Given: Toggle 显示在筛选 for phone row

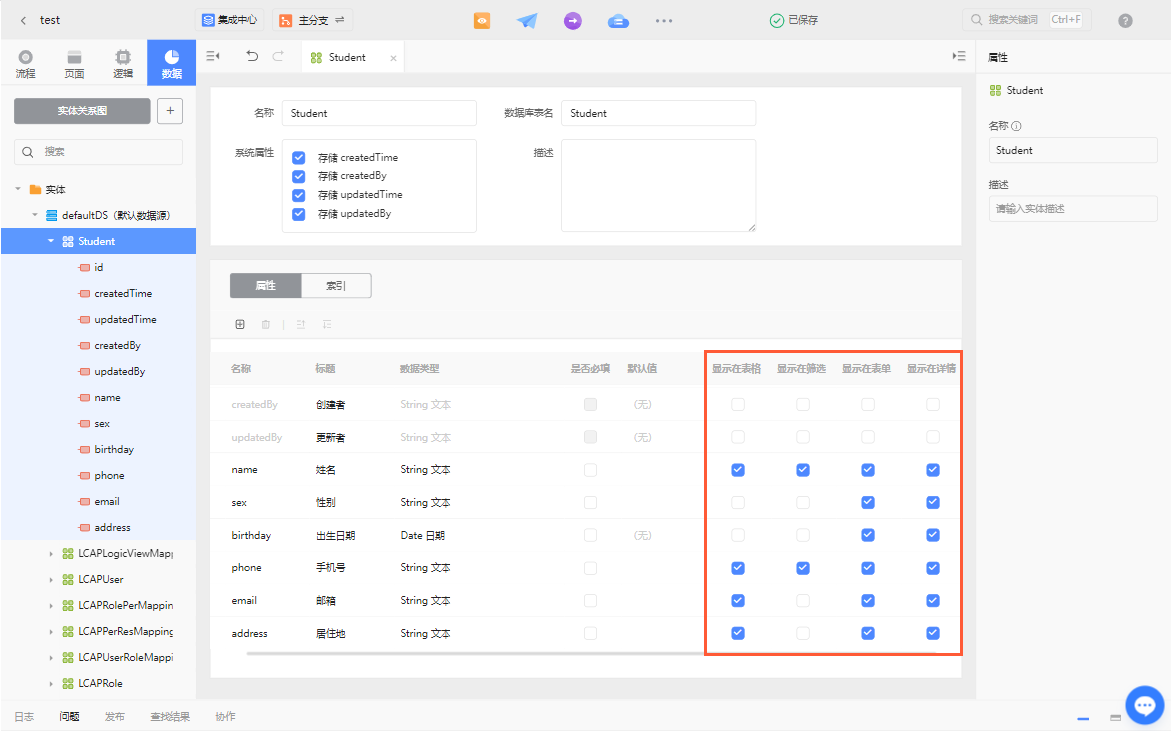Looking at the screenshot, I should click(803, 568).
